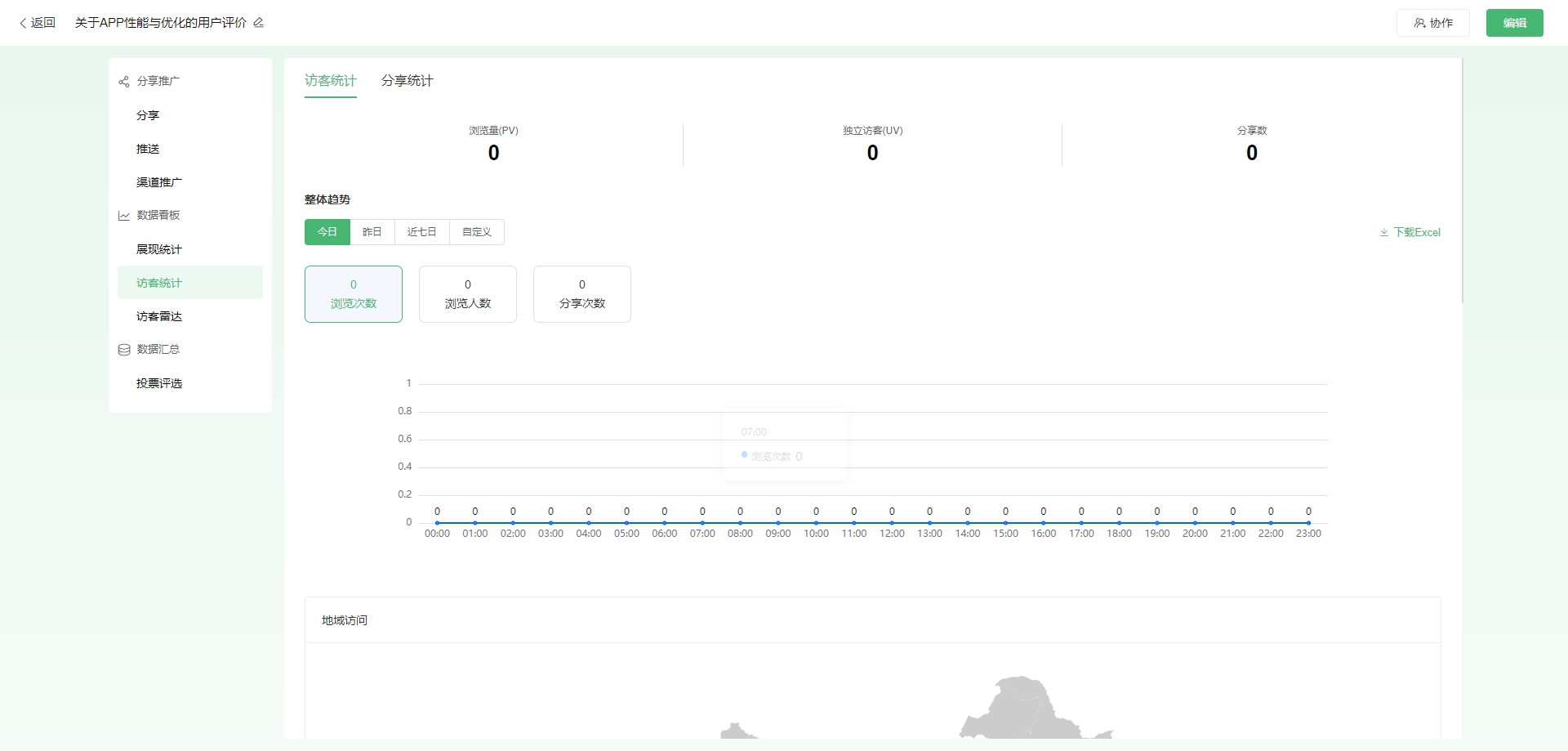Select the 浏览次数 metric card

coord(354,294)
